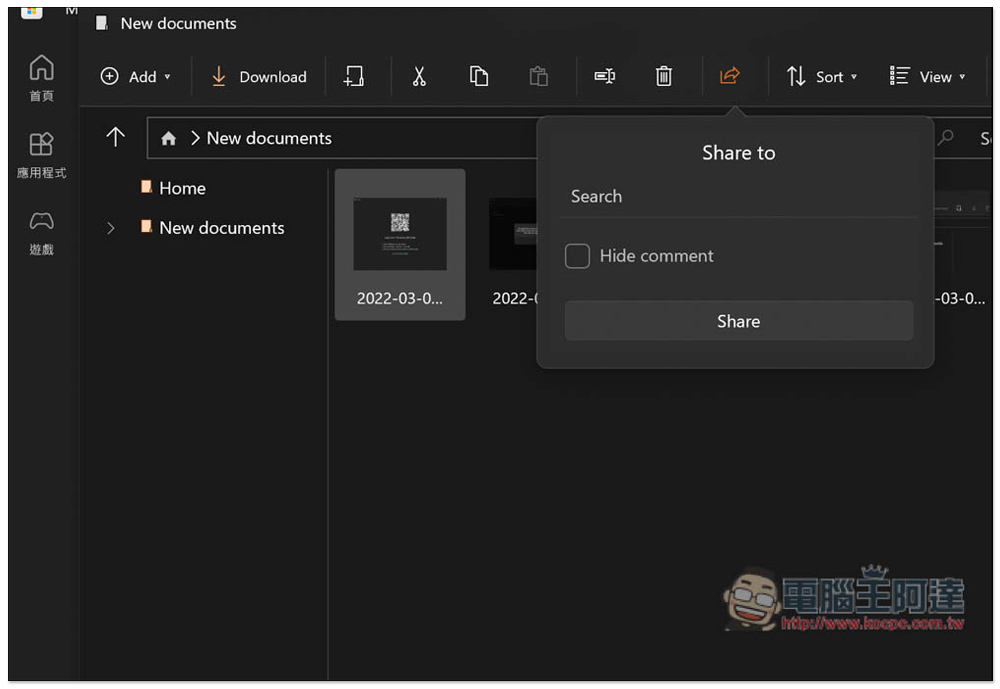The width and height of the screenshot is (1000, 689).
Task: Click the home icon in address bar
Action: (168, 138)
